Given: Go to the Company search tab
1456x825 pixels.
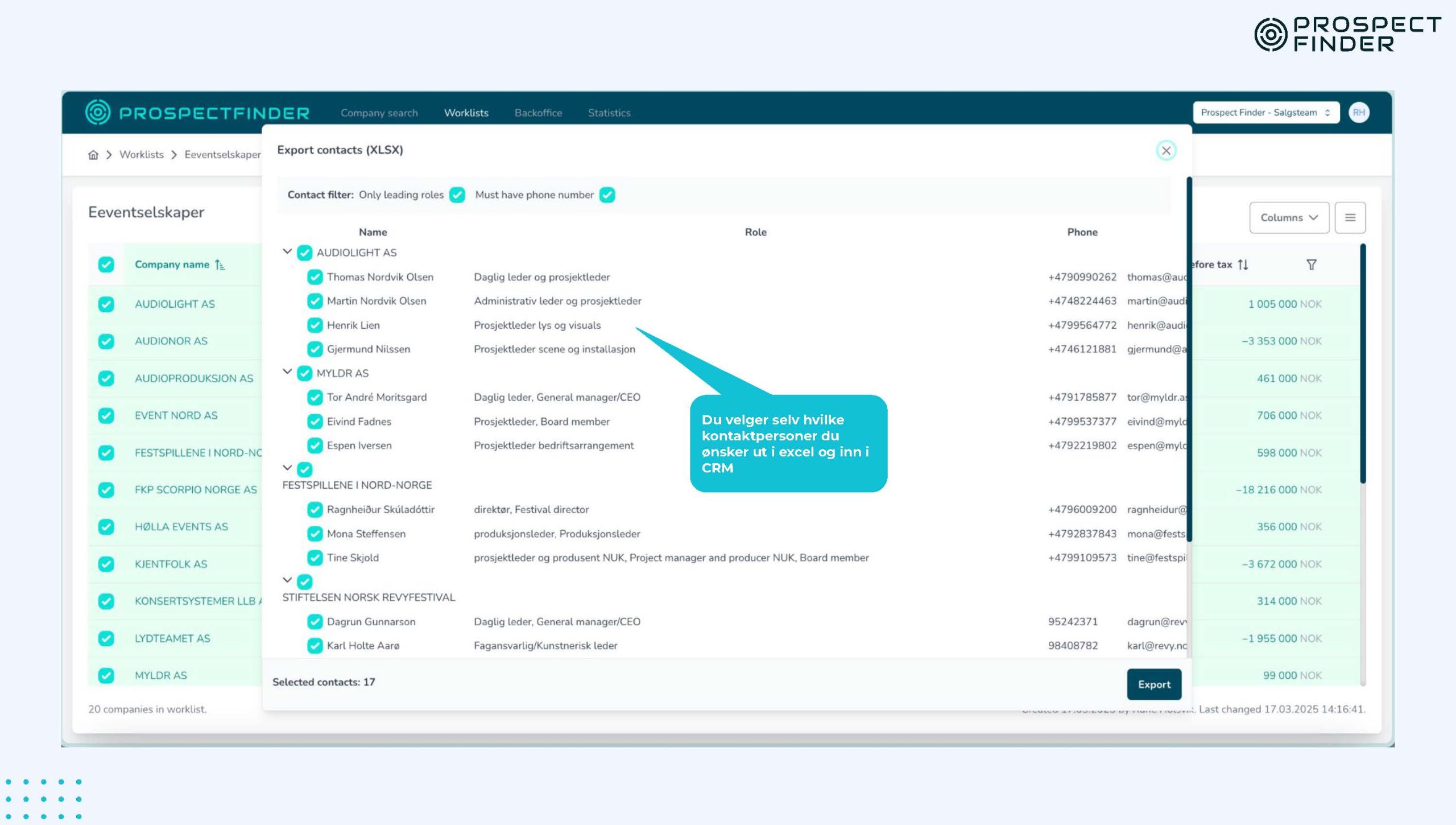Looking at the screenshot, I should (379, 113).
